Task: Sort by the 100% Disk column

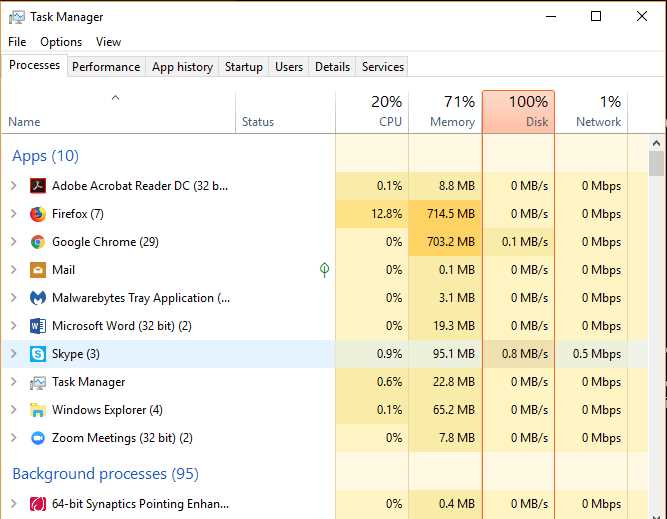Action: (519, 112)
